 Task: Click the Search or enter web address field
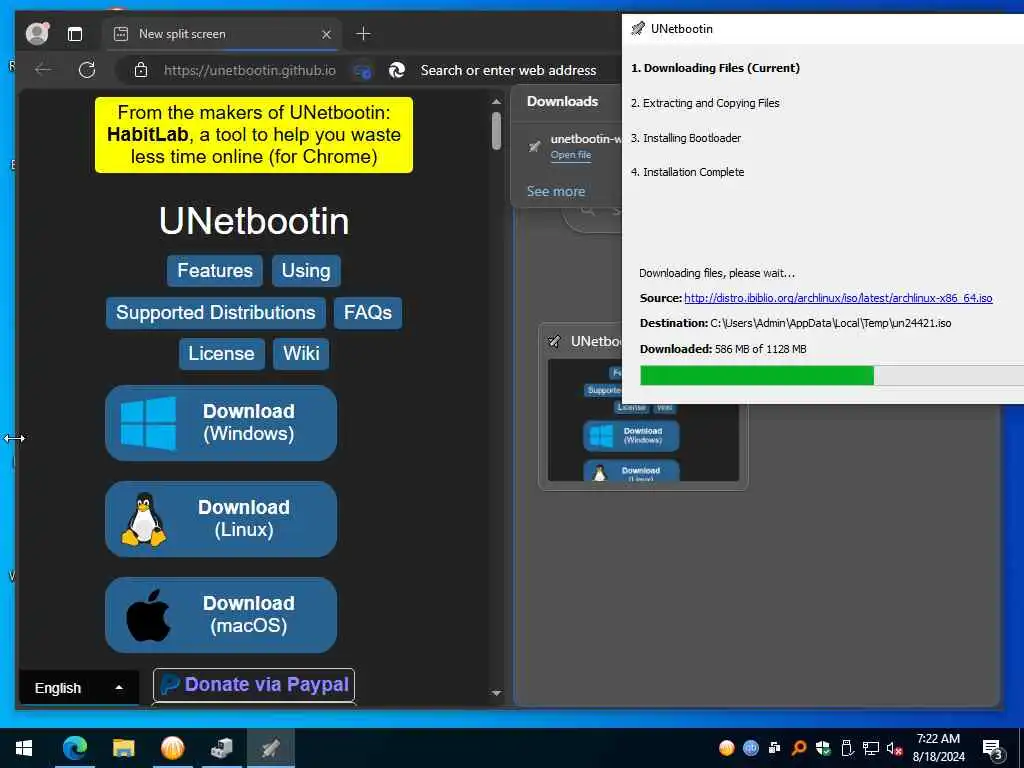[508, 71]
